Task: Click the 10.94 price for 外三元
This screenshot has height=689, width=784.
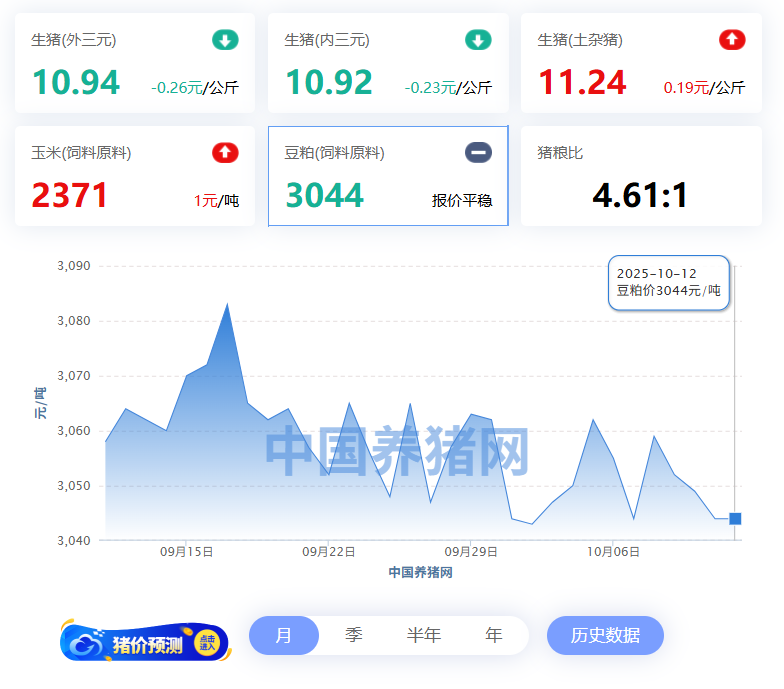Action: pyautogui.click(x=76, y=82)
